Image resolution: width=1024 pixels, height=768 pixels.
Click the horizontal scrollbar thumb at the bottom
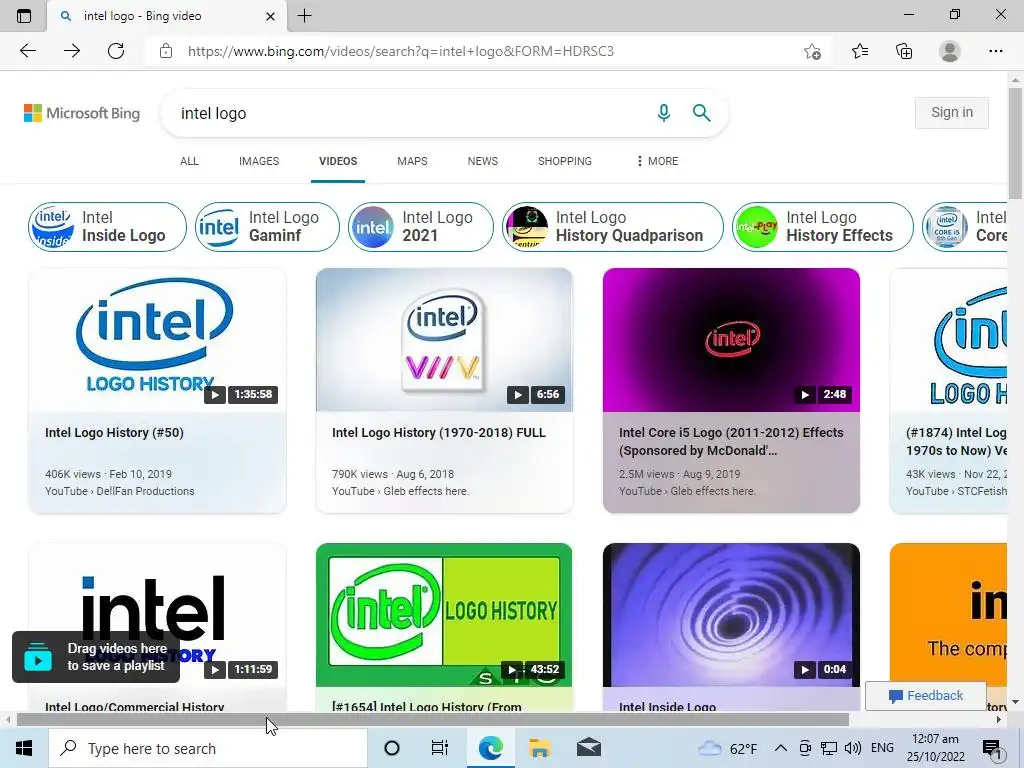click(x=432, y=720)
